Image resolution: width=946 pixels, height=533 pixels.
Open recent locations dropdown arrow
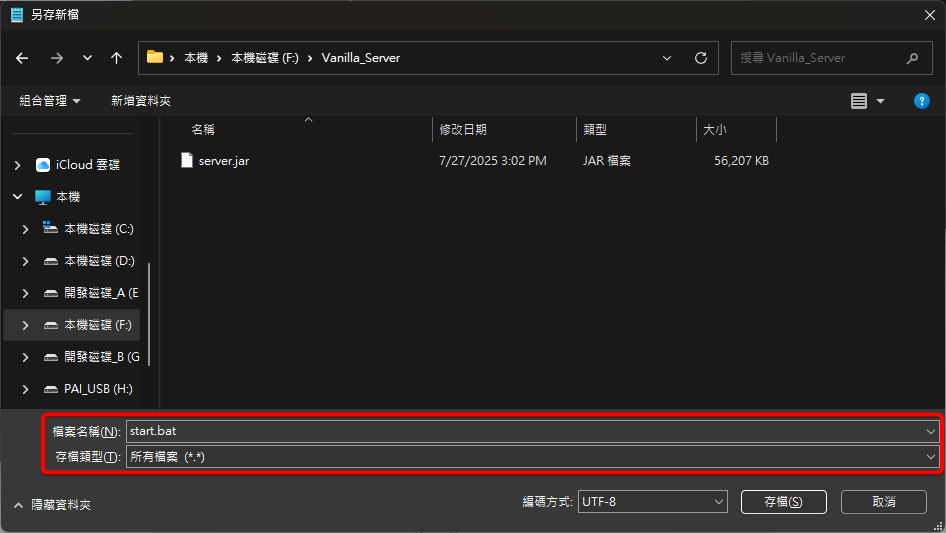pos(87,58)
